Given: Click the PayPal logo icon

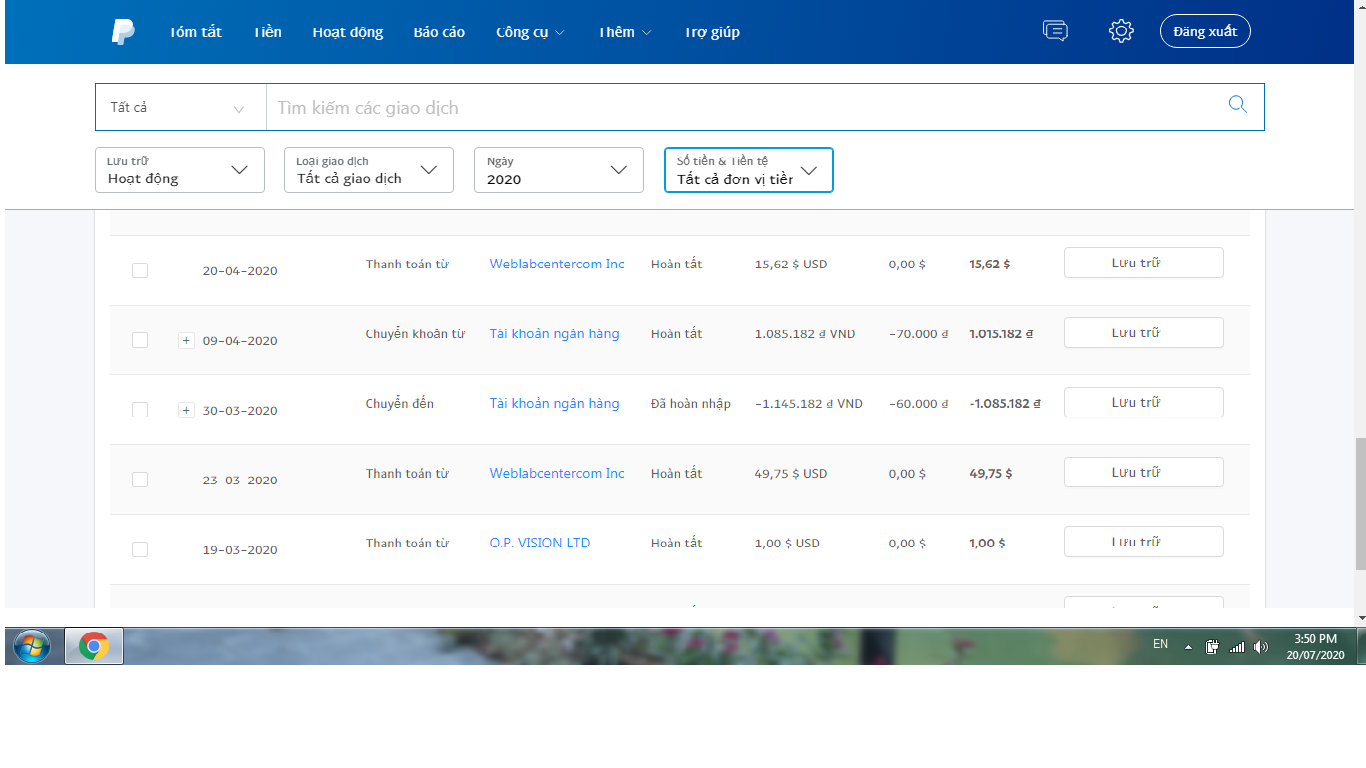Looking at the screenshot, I should click(x=123, y=32).
